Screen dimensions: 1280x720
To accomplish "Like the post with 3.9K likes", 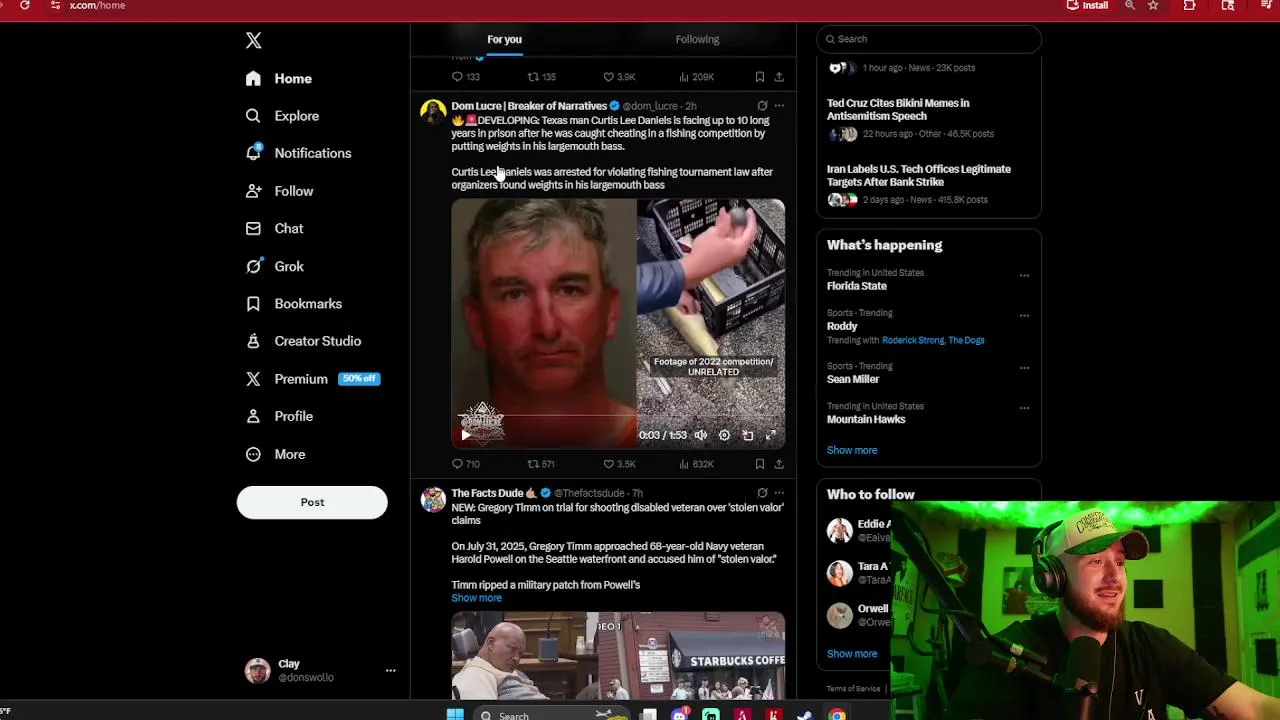I will point(619,77).
